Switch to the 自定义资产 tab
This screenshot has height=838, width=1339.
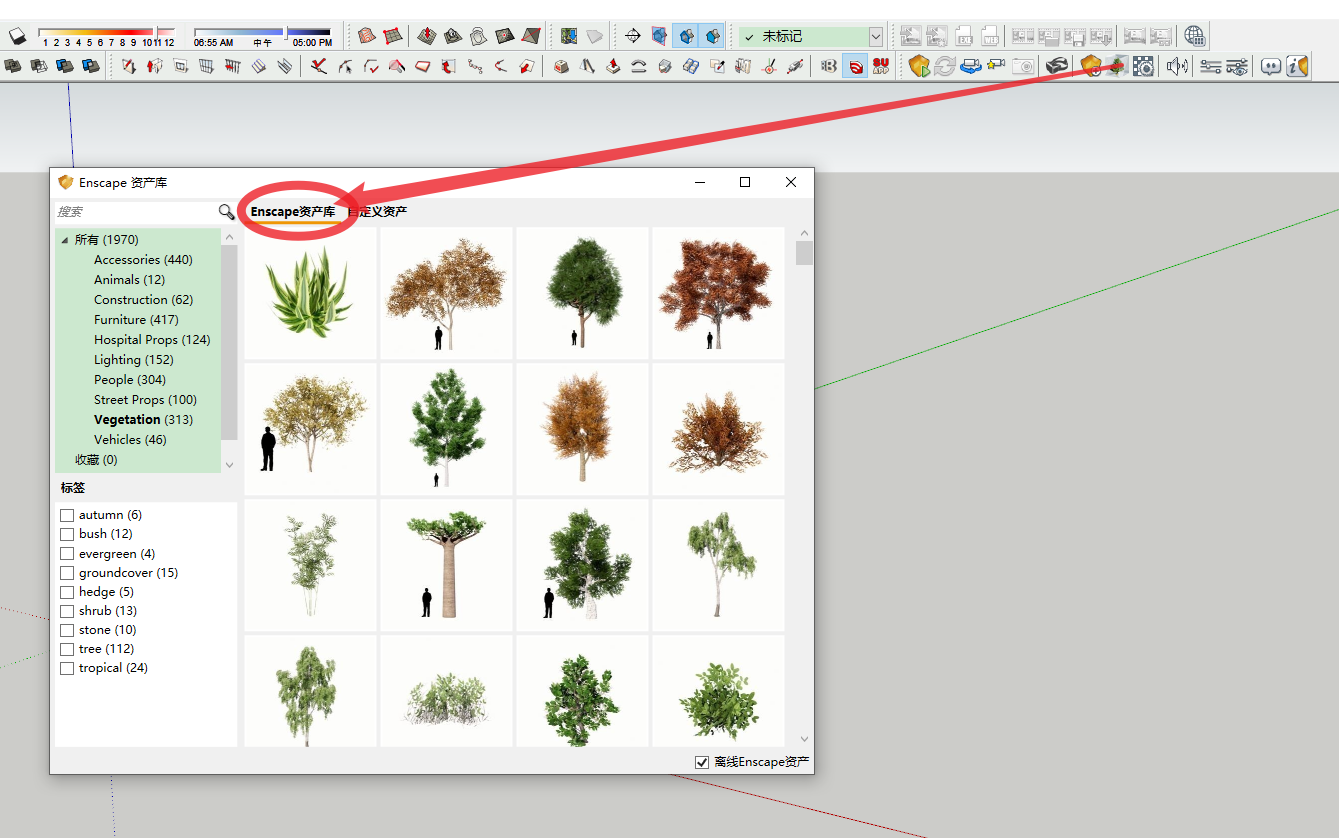378,212
